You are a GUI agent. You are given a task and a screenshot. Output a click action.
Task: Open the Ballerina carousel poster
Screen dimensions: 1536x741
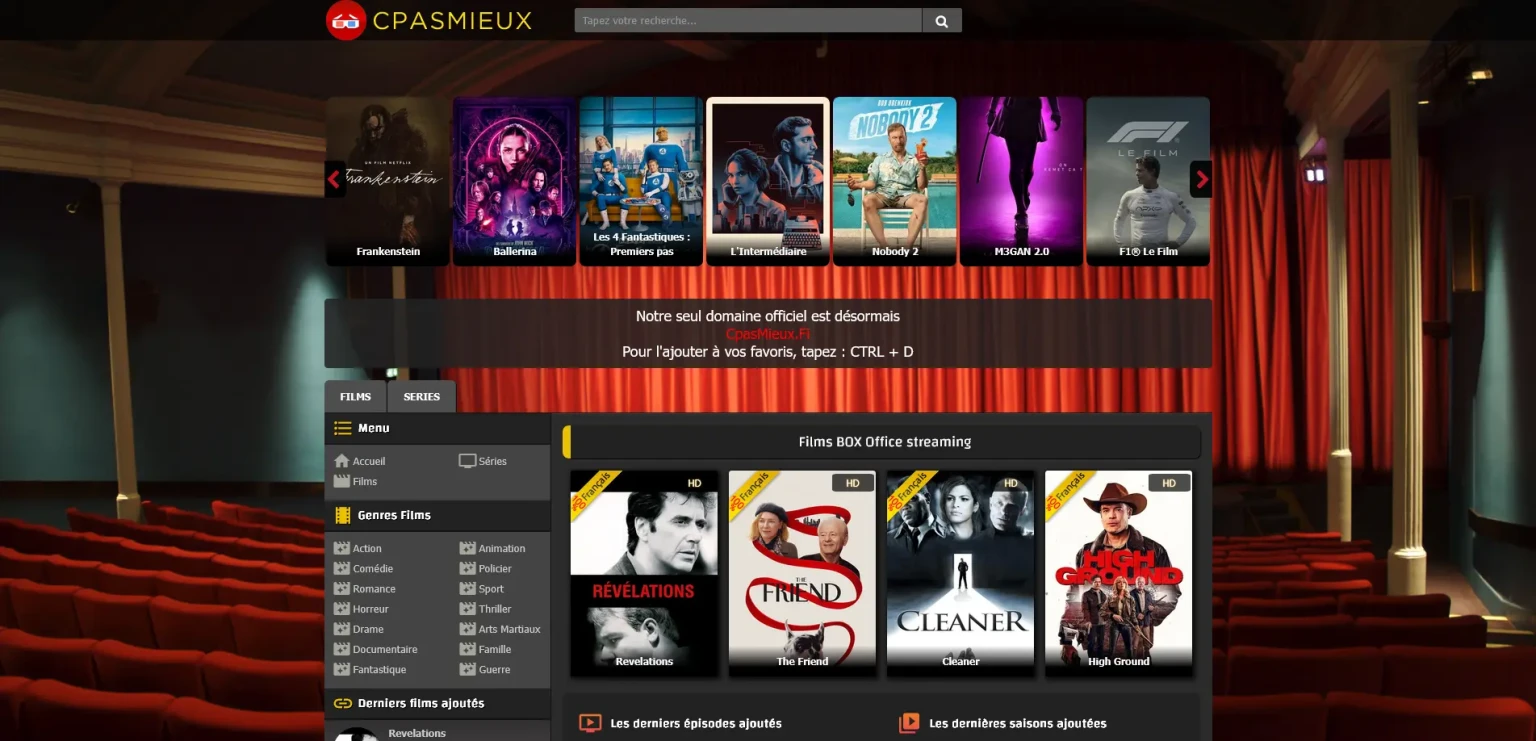click(515, 181)
